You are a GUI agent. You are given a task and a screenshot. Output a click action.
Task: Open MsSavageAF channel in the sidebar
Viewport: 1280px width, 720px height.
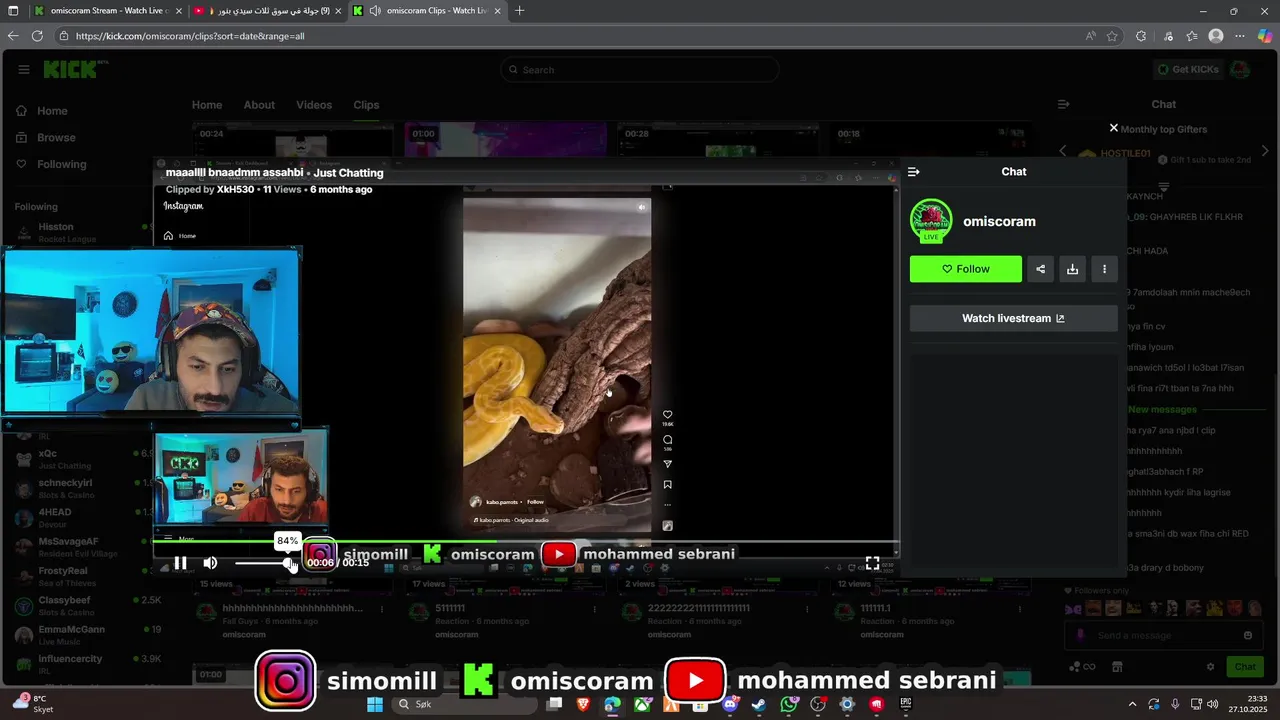tap(85, 547)
